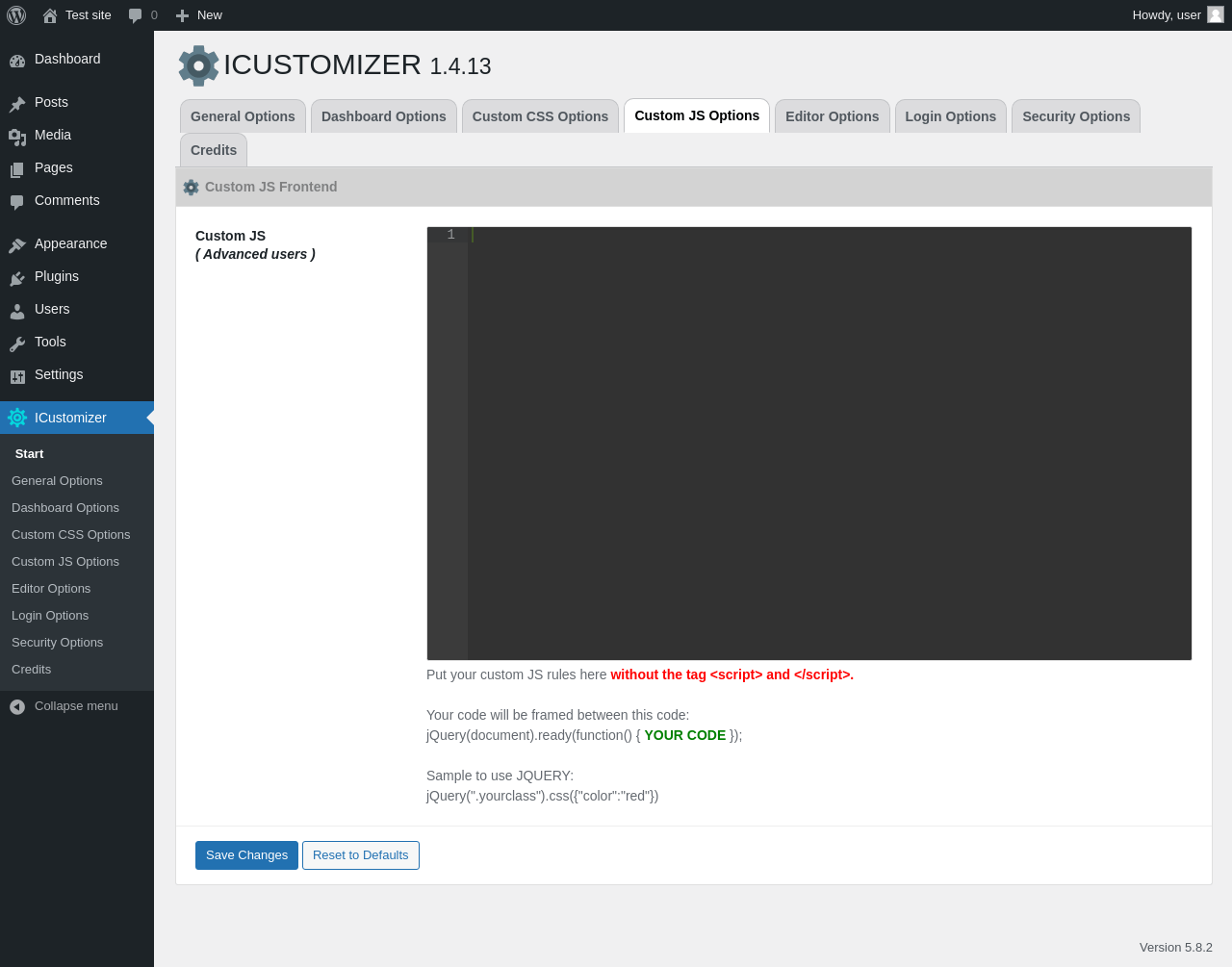
Task: Click the ICustomizer gear icon in sidebar
Action: click(17, 418)
